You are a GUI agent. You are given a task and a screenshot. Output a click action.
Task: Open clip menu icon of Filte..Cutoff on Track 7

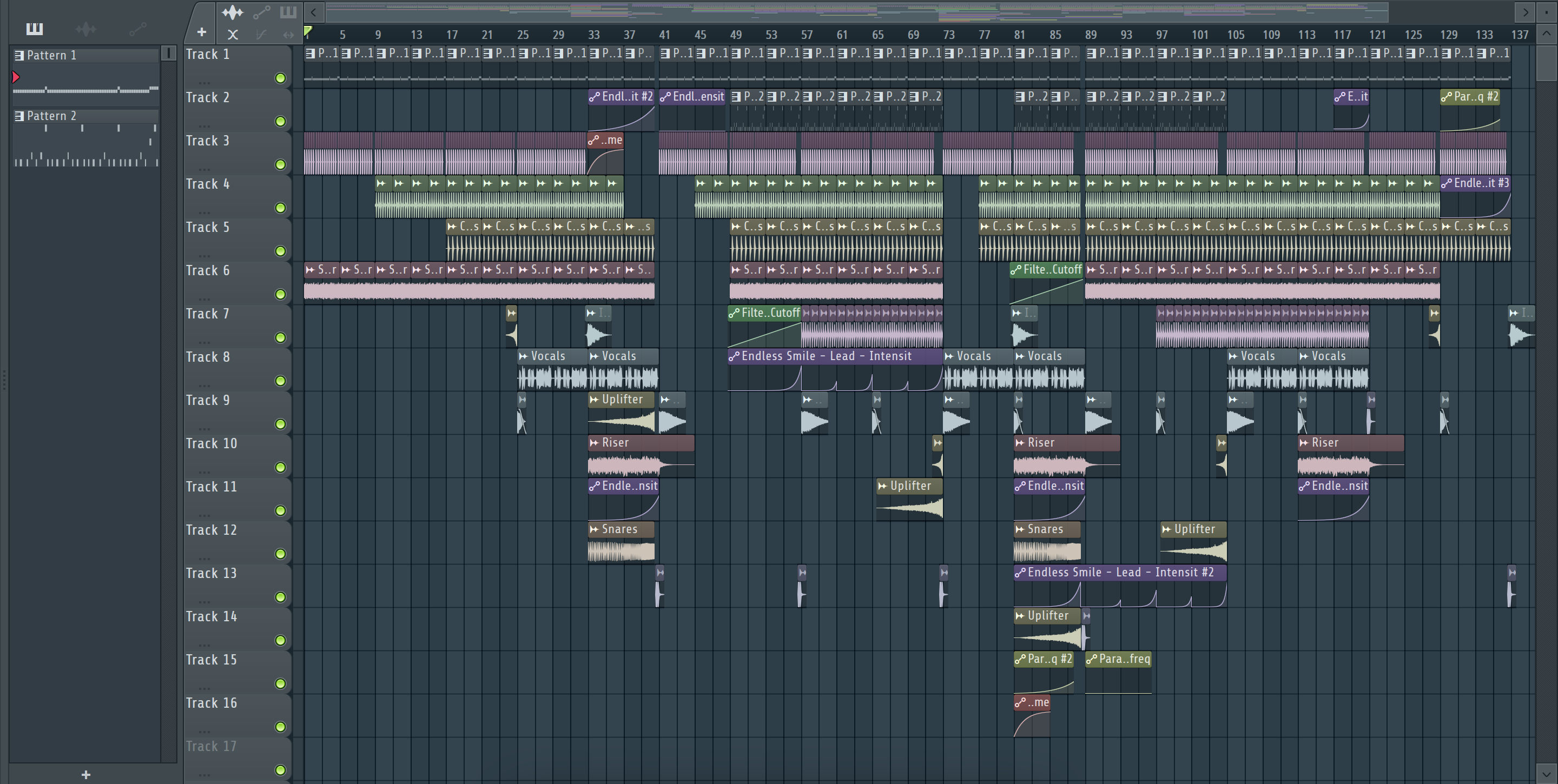point(734,313)
